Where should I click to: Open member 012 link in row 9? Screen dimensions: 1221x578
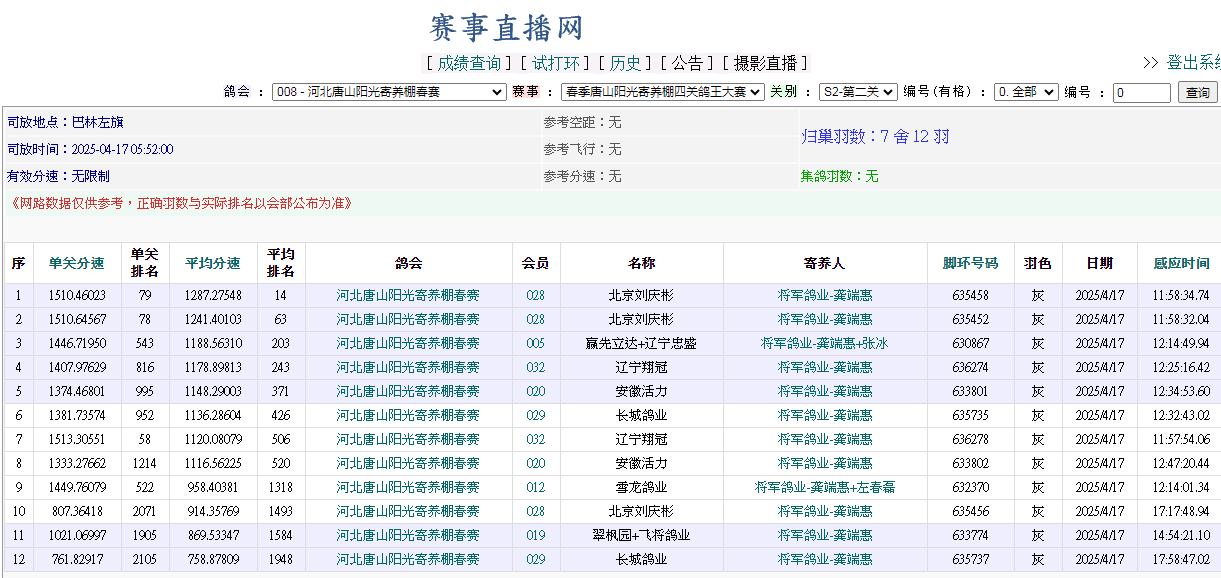pos(536,488)
